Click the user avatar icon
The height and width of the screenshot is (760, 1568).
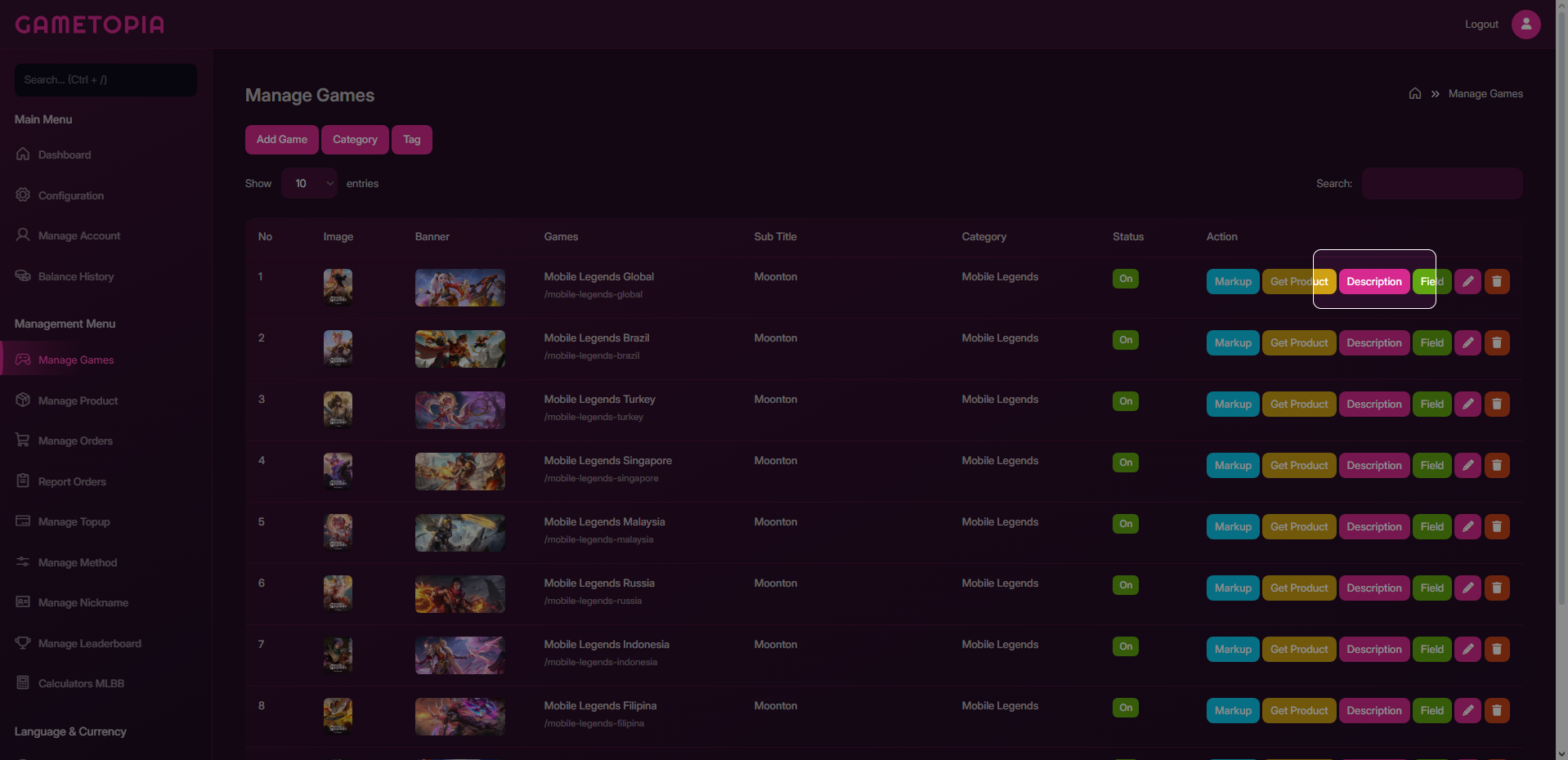point(1525,25)
